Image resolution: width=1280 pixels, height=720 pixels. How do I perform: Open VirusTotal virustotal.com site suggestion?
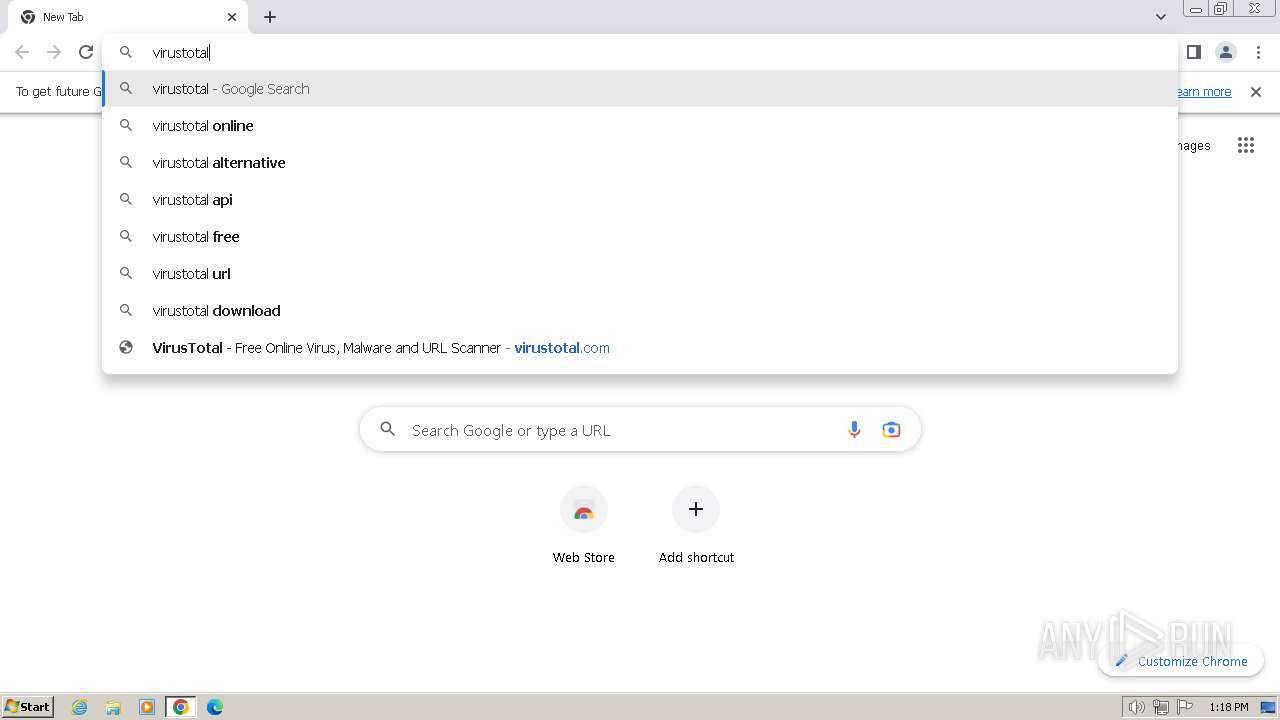640,348
